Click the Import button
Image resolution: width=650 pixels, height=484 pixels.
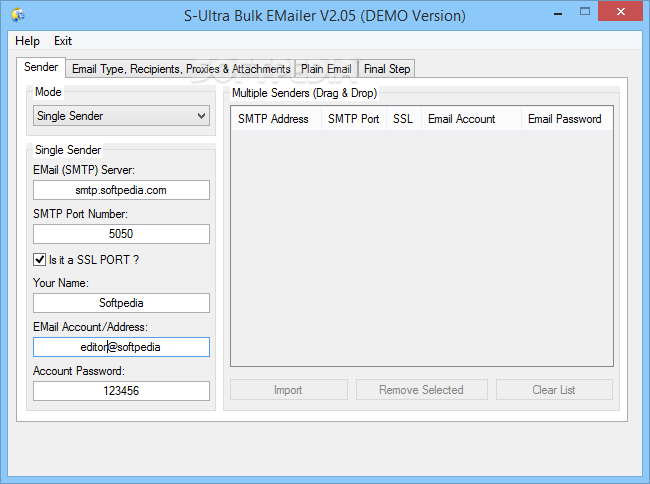[x=289, y=390]
